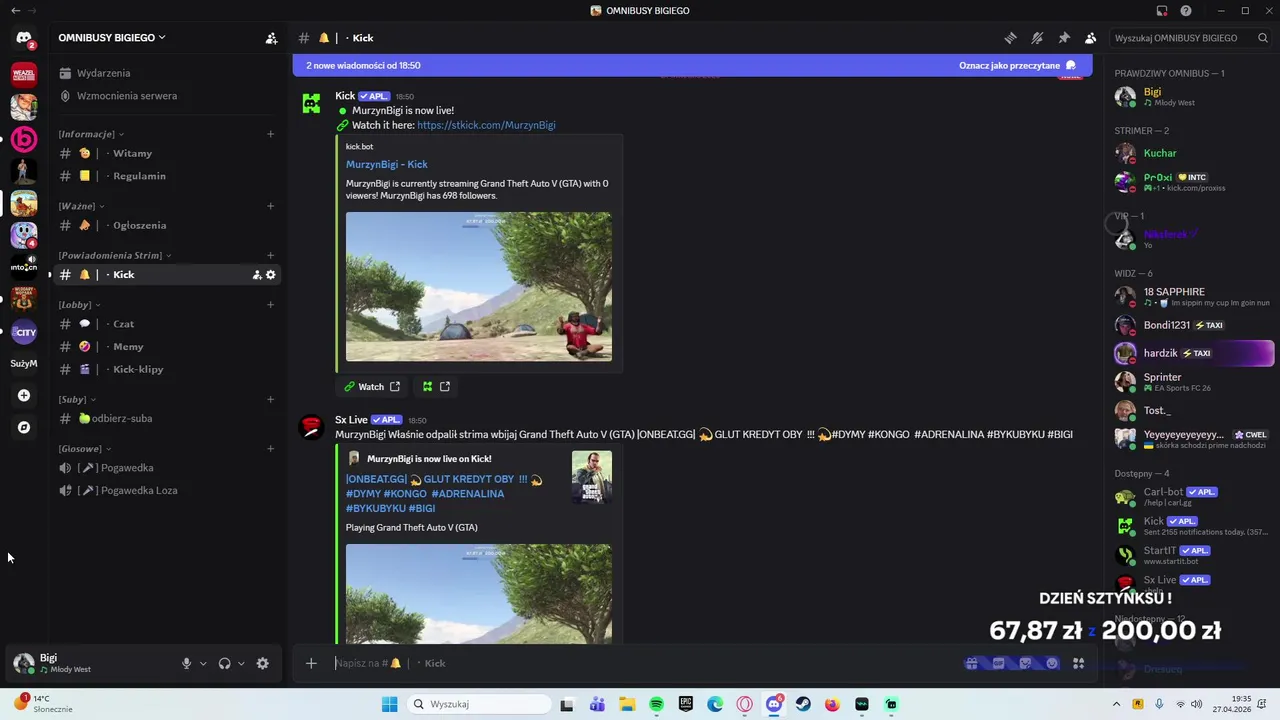Open Kick channel settings gear icon

[x=270, y=275]
